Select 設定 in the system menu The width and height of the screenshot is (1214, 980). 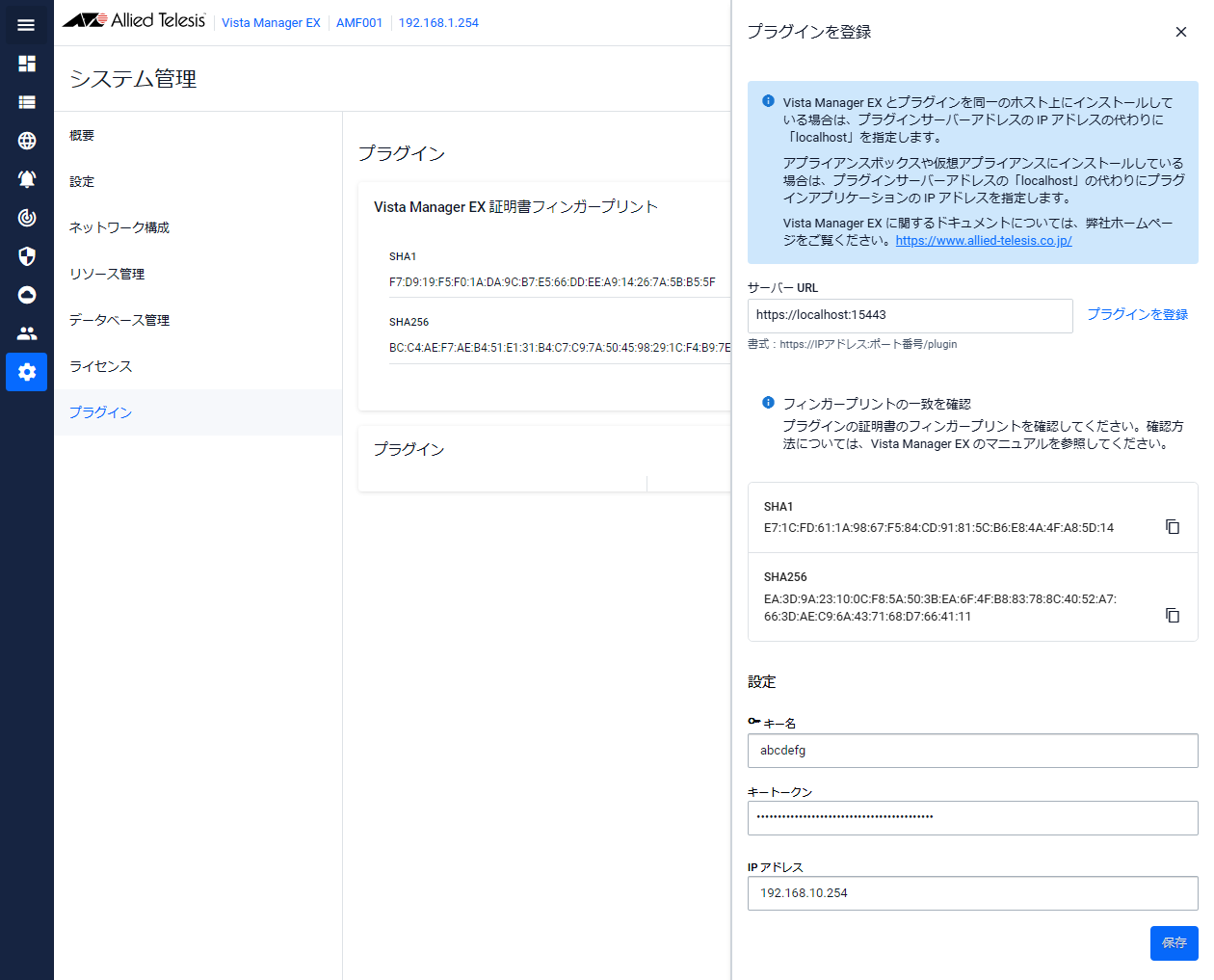(82, 182)
